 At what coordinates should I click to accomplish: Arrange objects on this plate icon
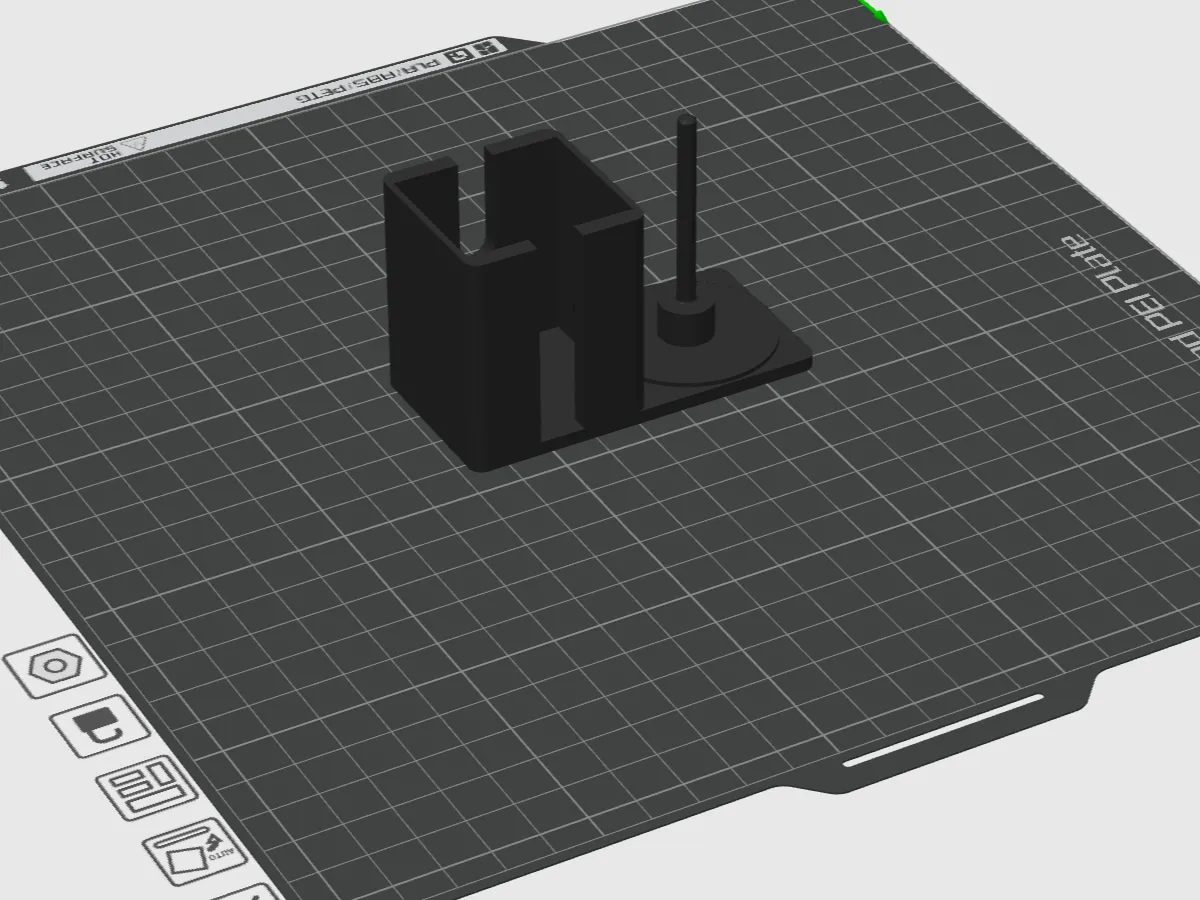pos(148,788)
